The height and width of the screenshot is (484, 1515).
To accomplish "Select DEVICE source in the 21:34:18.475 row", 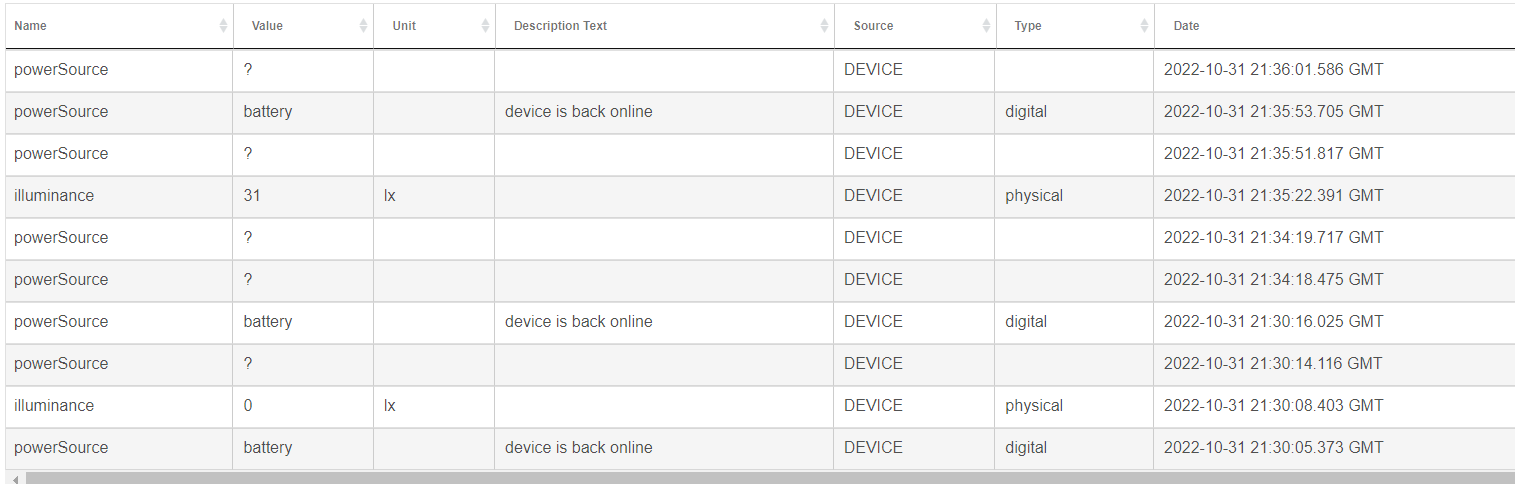I will point(873,280).
